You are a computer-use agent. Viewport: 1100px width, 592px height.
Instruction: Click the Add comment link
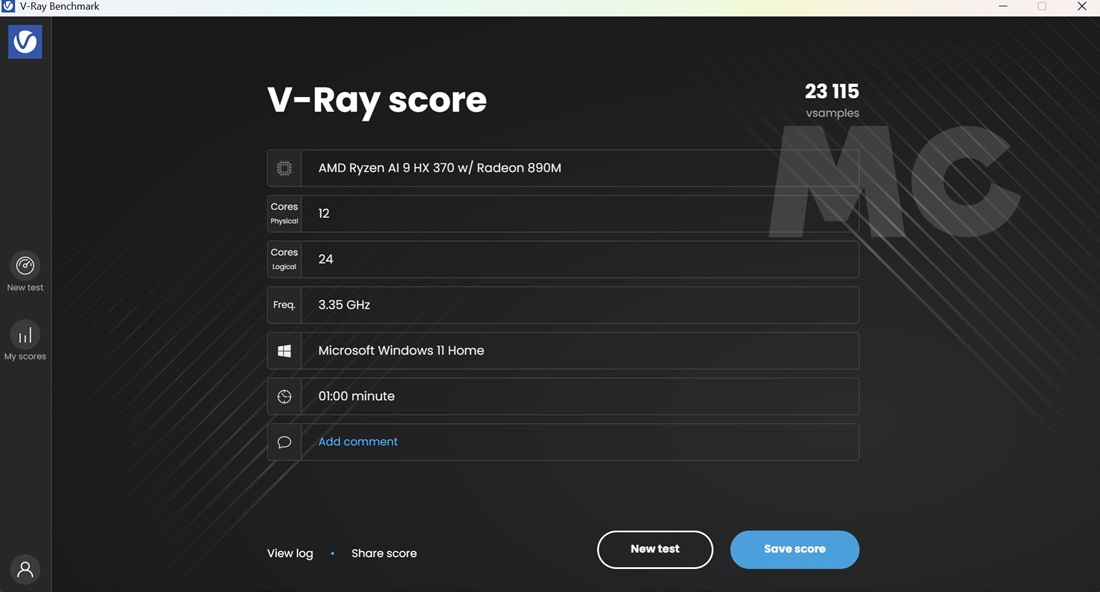pos(357,442)
